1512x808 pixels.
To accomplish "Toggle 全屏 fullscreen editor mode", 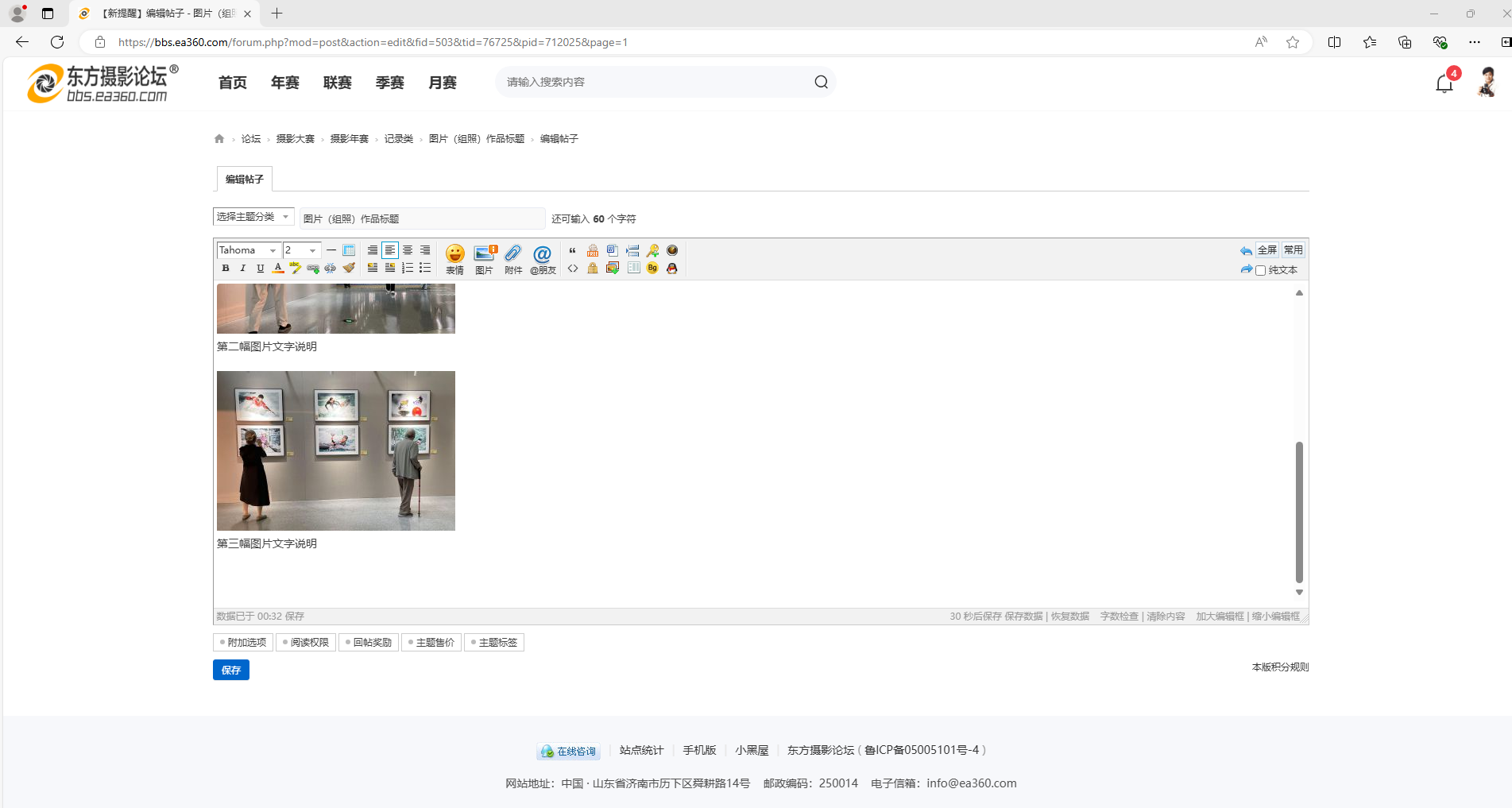I will click(1266, 250).
